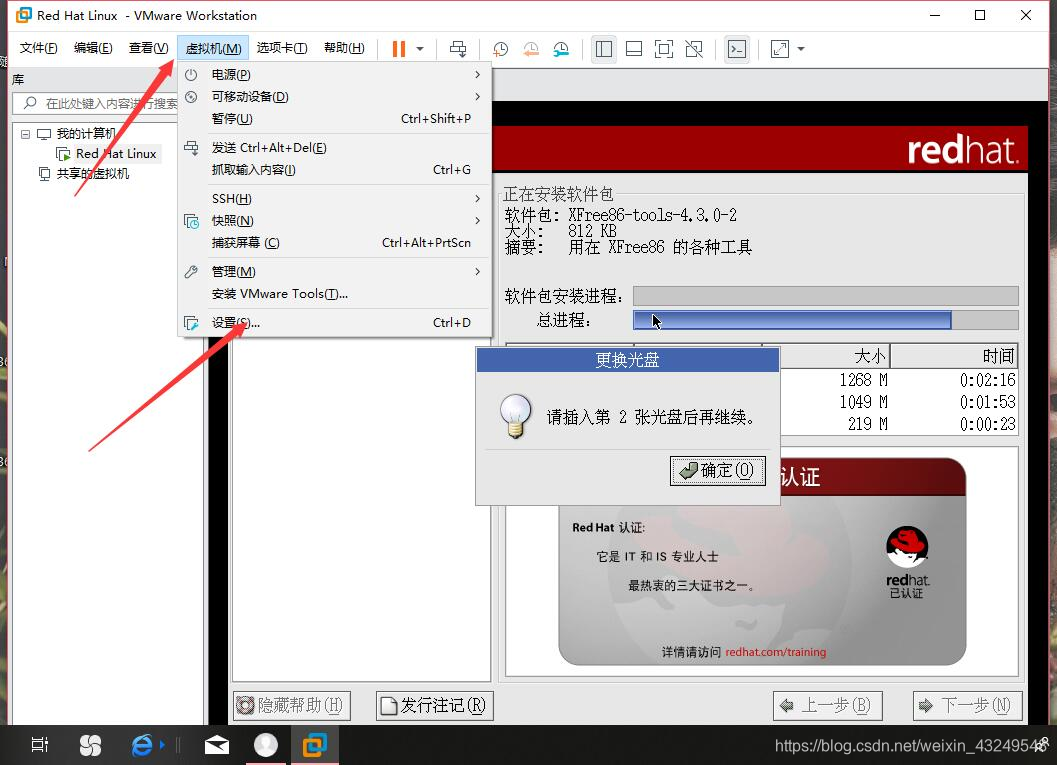Select the Red Hat Linux tree item
The width and height of the screenshot is (1057, 765).
point(116,154)
